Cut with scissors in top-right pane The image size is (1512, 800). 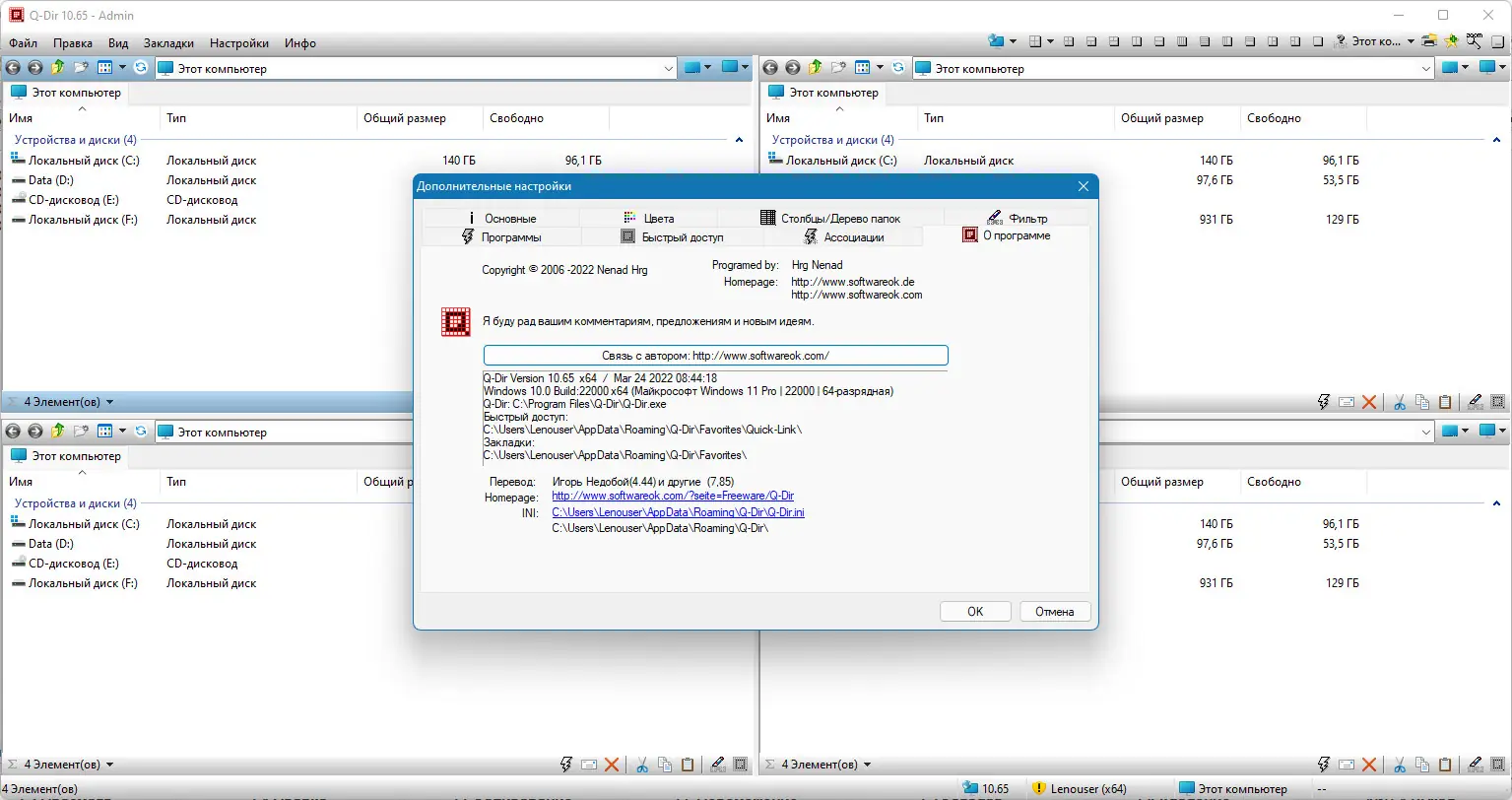(x=1400, y=402)
